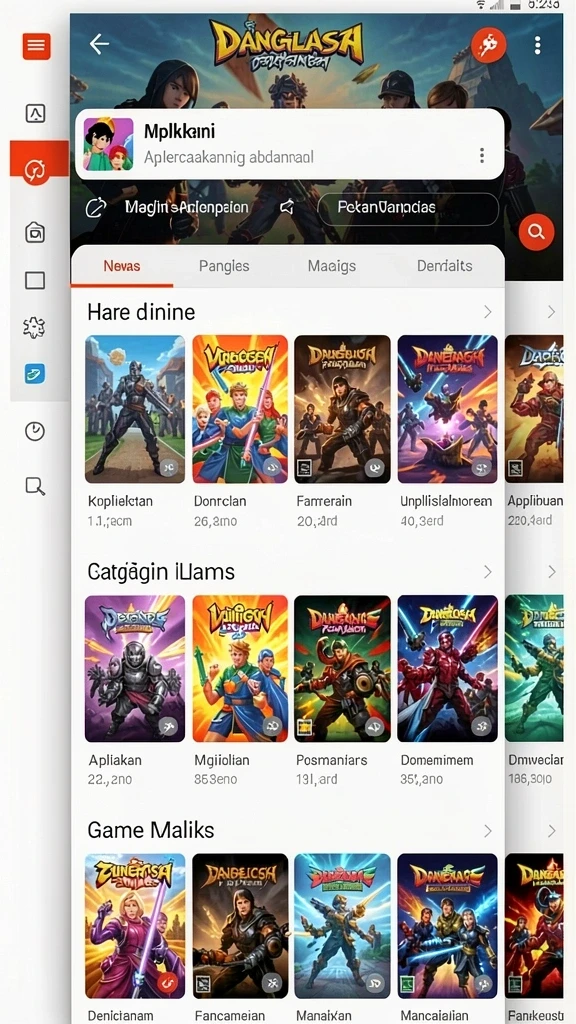Open the Apliakan game thumbnail
The height and width of the screenshot is (1024, 576).
pos(135,668)
